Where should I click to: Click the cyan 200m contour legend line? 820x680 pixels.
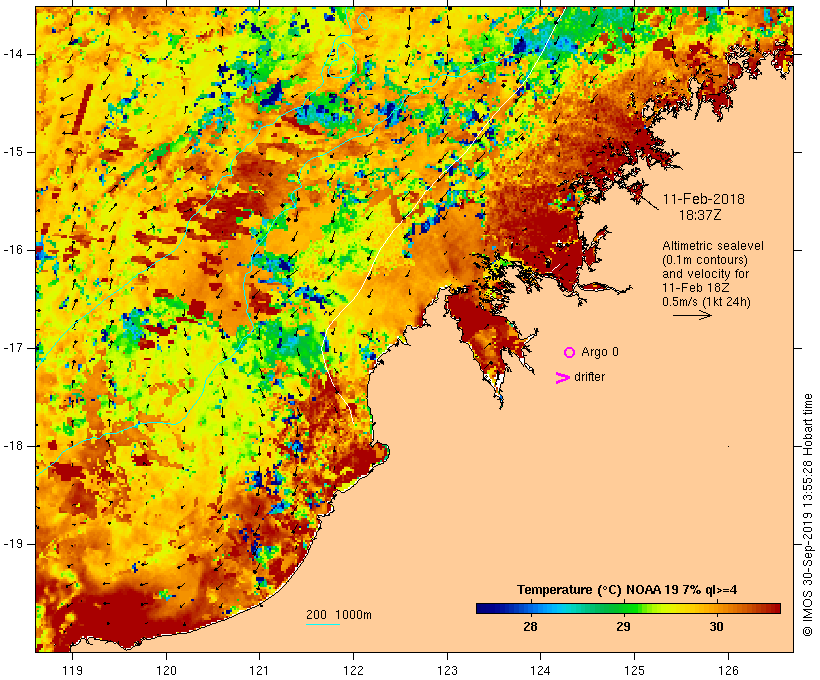click(323, 624)
